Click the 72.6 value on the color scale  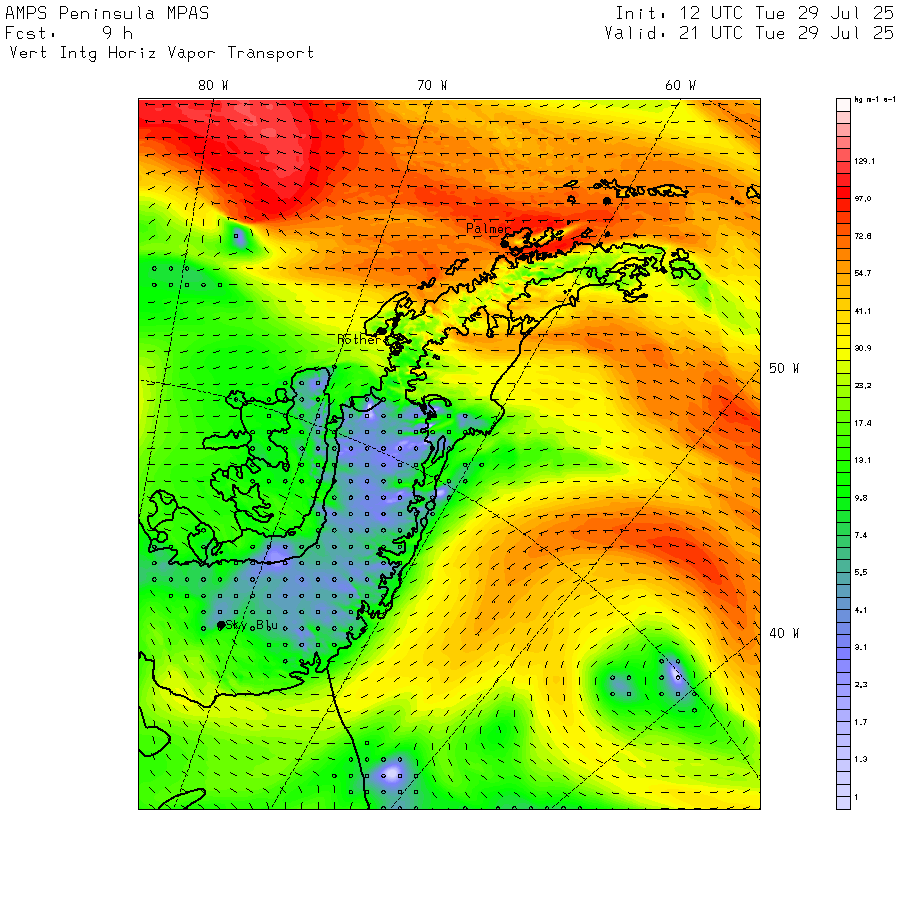[863, 236]
